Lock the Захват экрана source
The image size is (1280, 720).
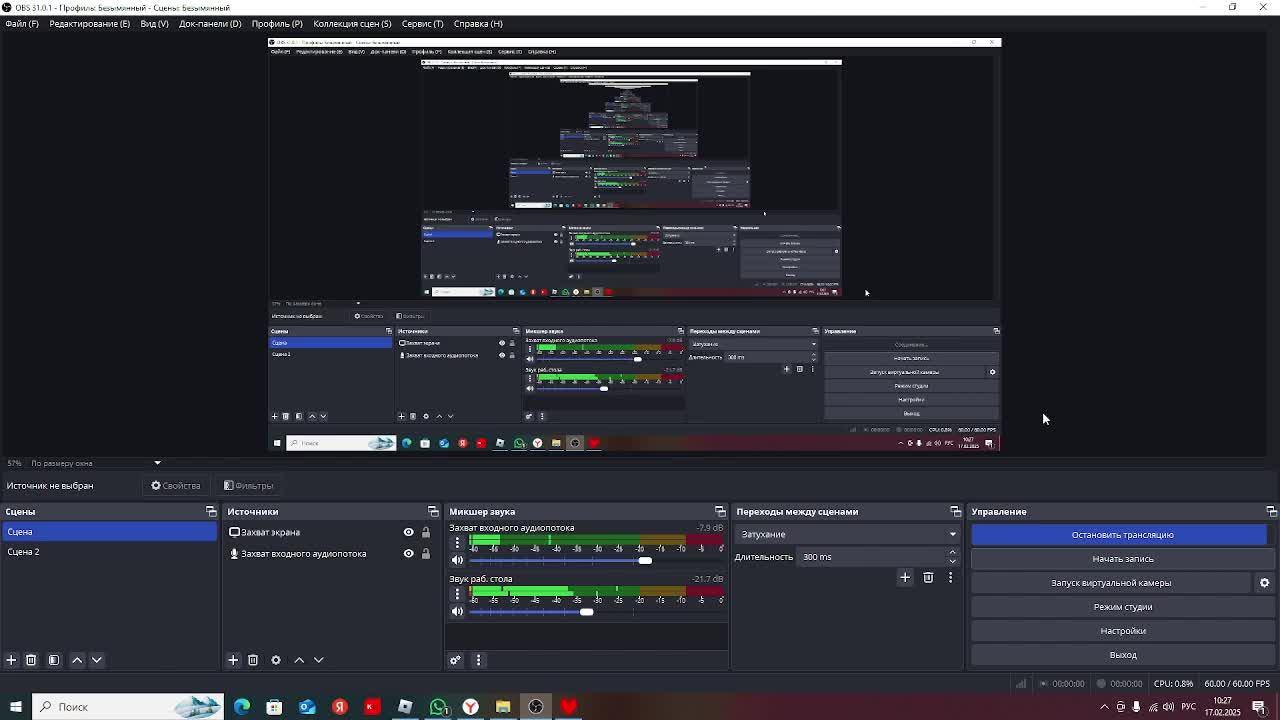(425, 532)
